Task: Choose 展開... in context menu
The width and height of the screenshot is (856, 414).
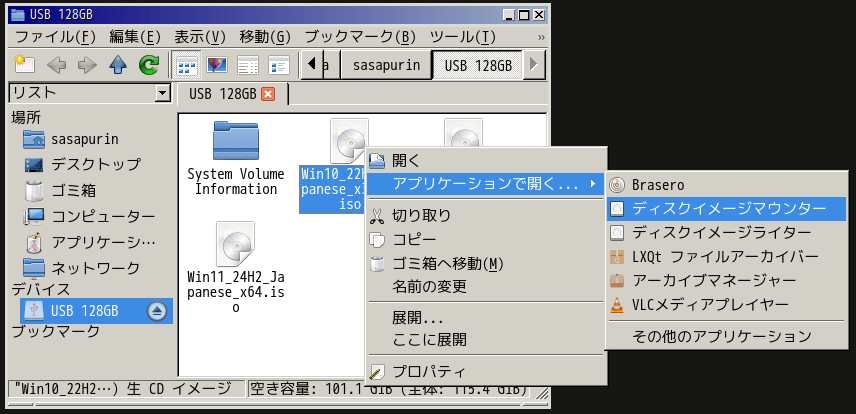Action: 486,317
